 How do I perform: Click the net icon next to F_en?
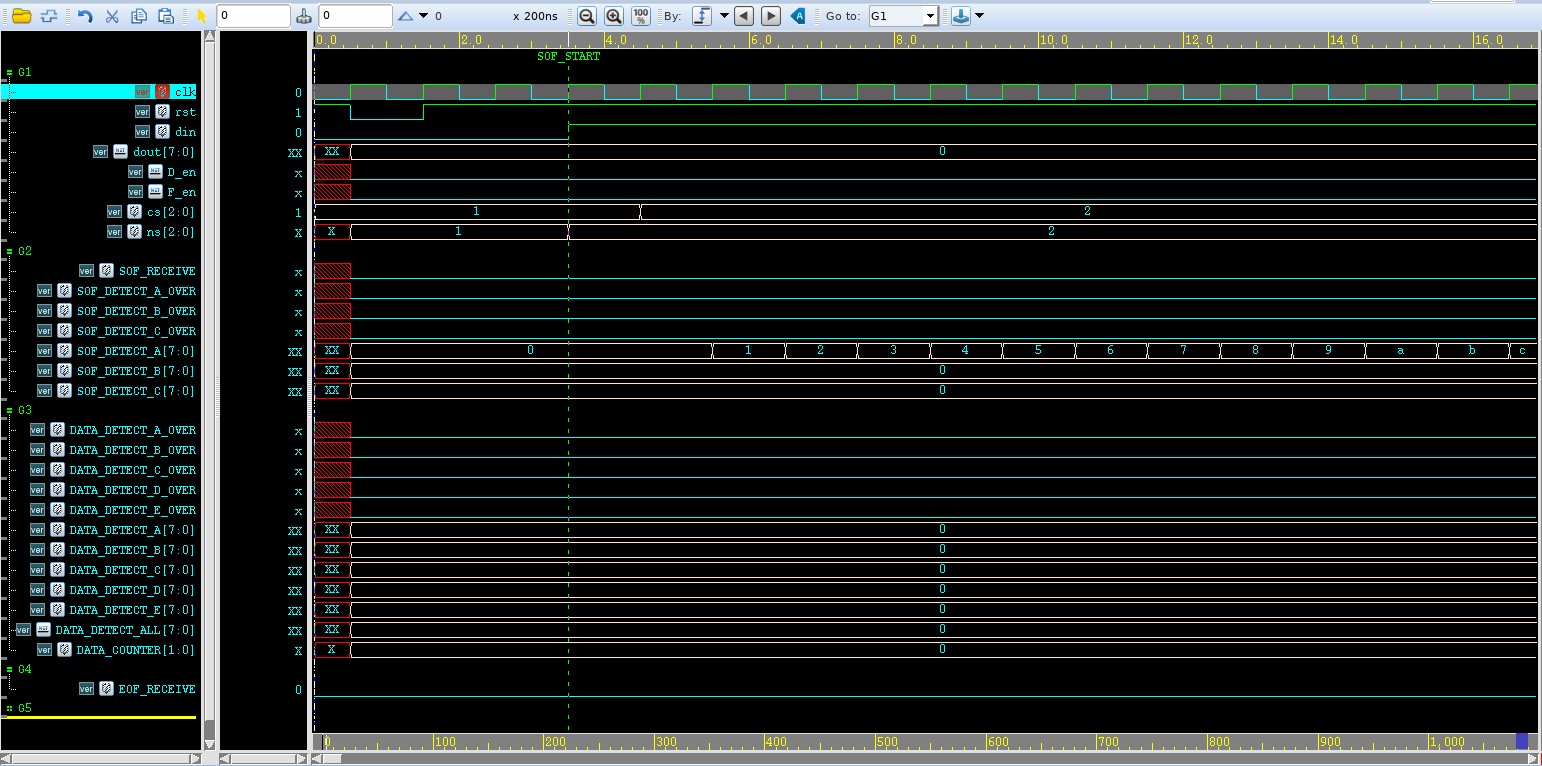click(155, 192)
